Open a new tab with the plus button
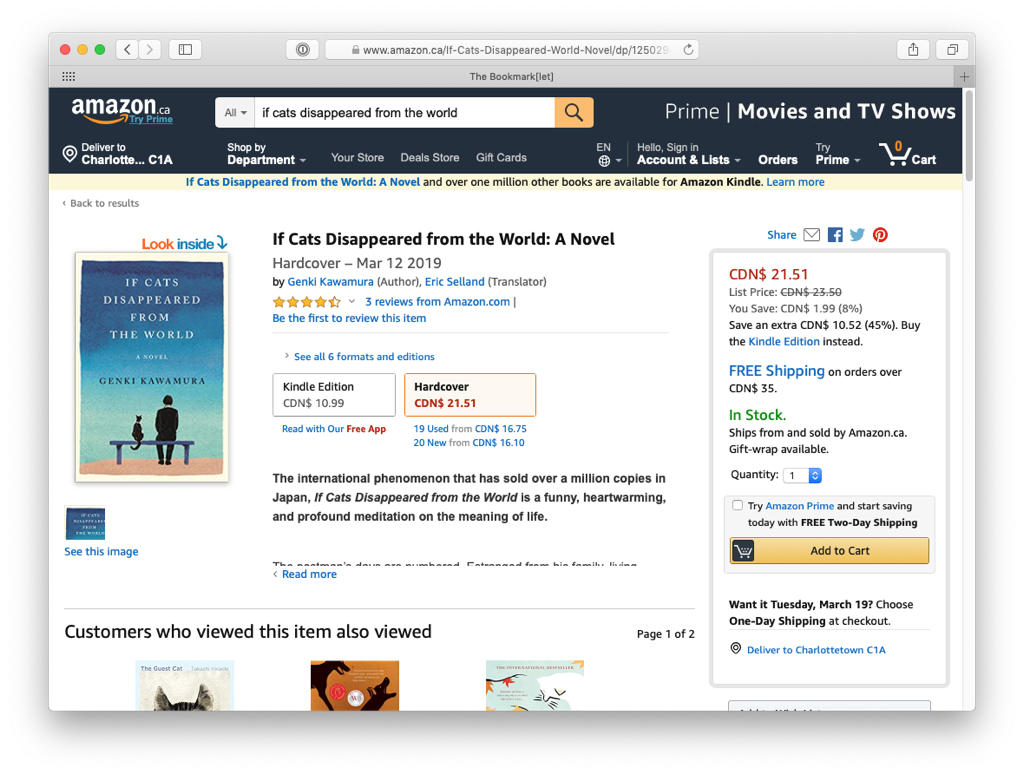The image size is (1024, 775). (x=964, y=76)
